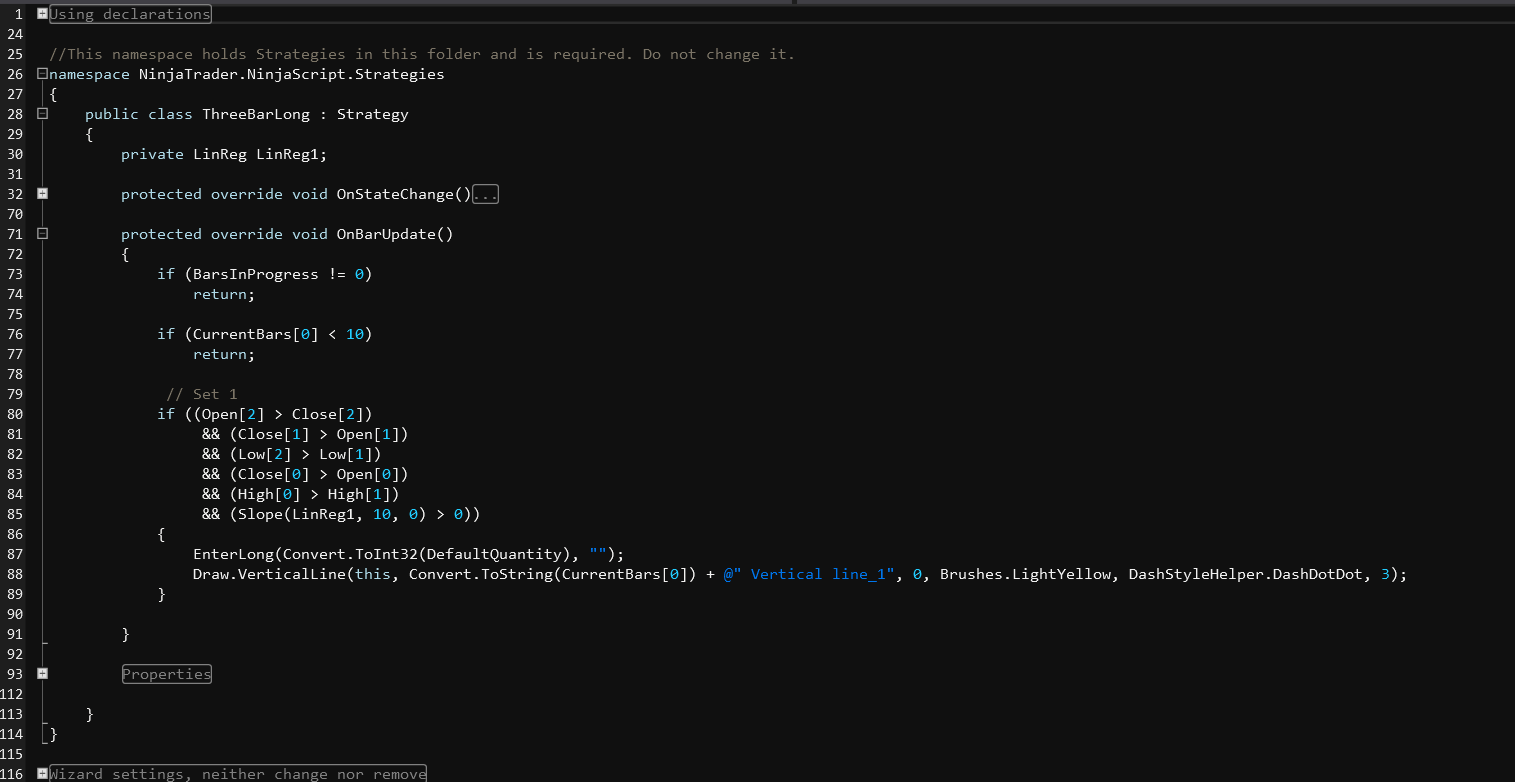The height and width of the screenshot is (782, 1515).
Task: Click line number 87 in the margin
Action: click(x=14, y=554)
